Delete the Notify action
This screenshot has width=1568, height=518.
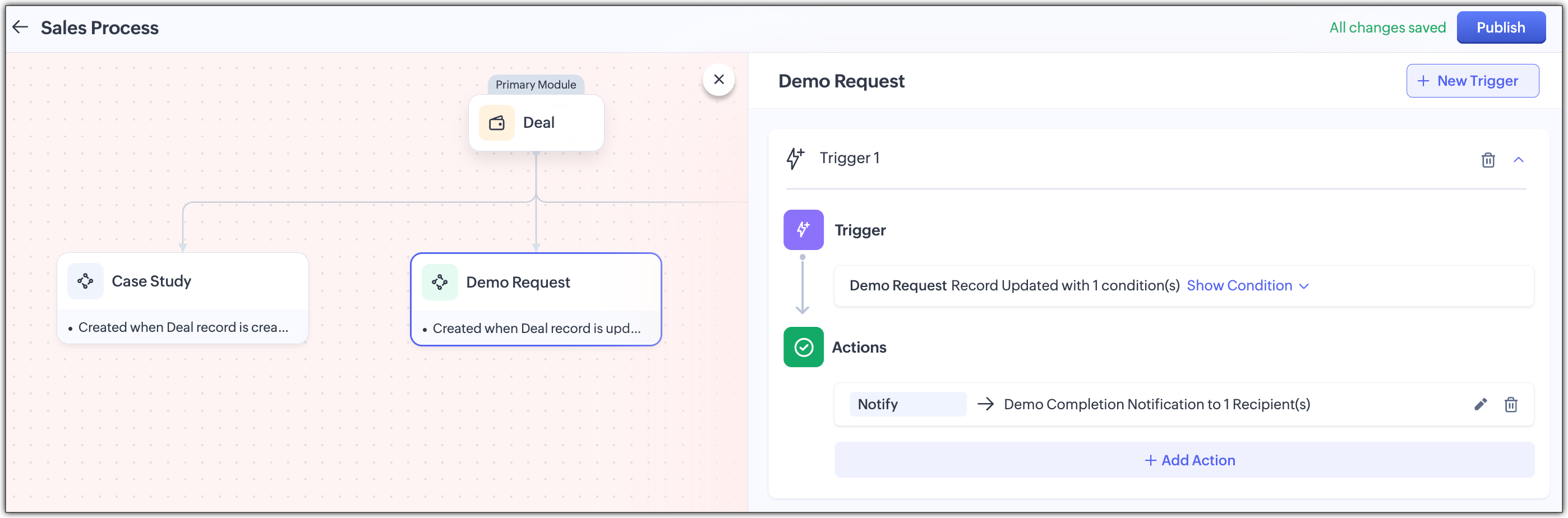1511,404
